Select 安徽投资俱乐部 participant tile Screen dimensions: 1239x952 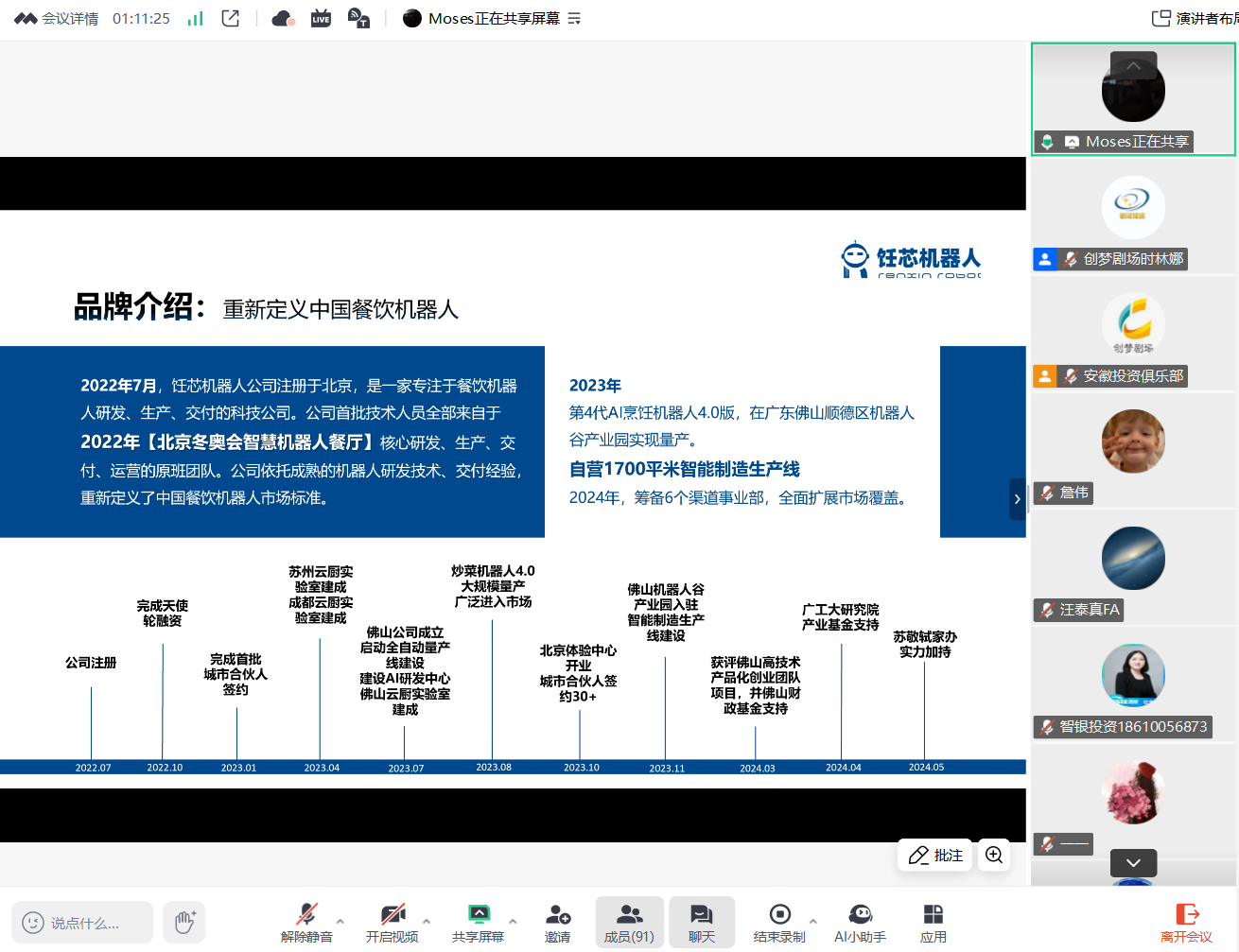[1133, 335]
